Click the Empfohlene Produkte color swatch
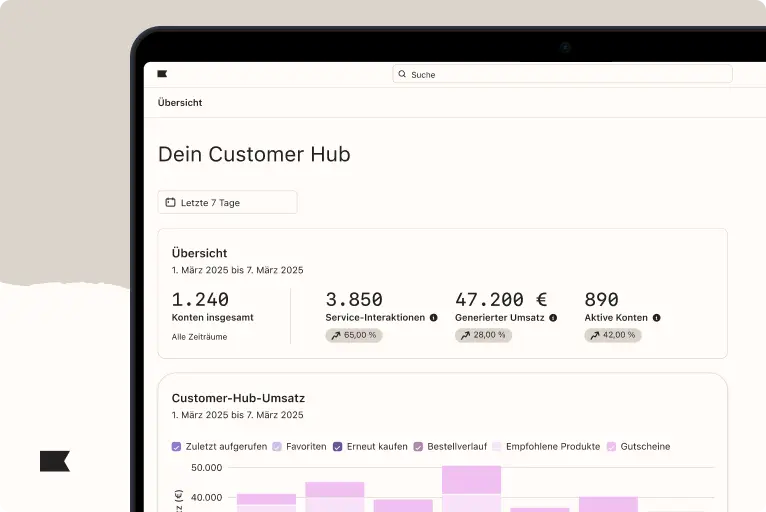766x512 pixels. (x=497, y=447)
